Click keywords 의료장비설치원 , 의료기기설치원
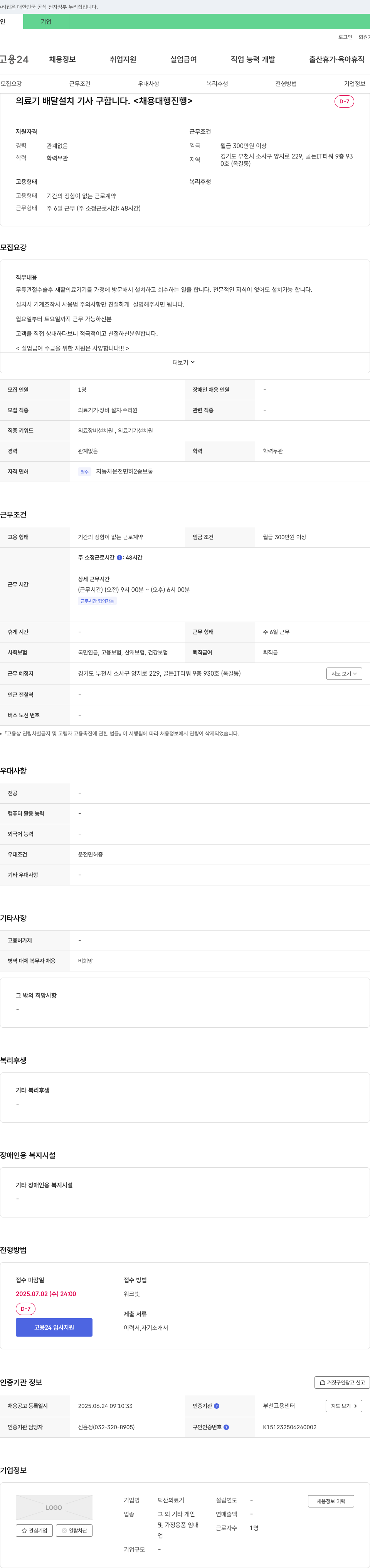 point(116,430)
